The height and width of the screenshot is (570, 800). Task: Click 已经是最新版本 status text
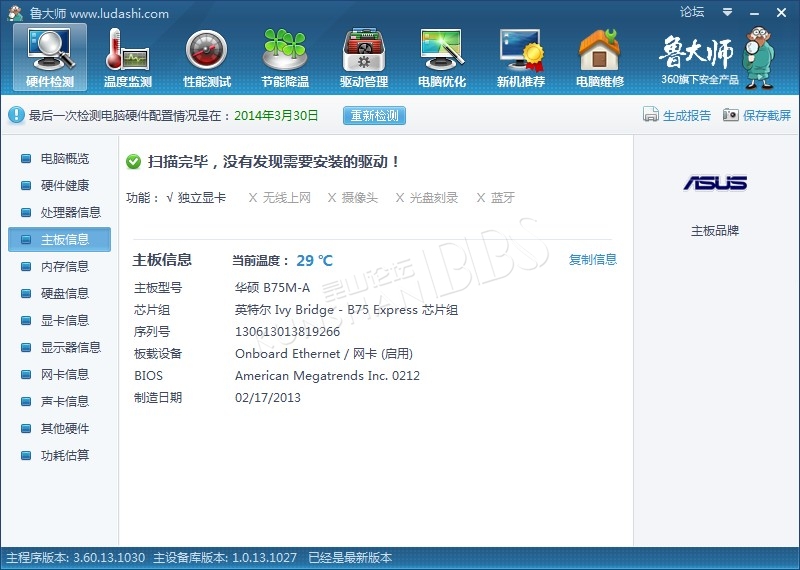click(350, 558)
